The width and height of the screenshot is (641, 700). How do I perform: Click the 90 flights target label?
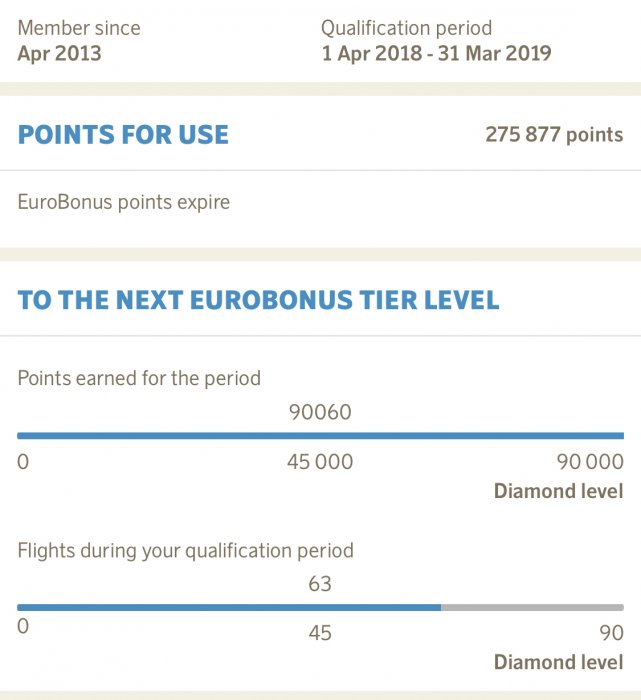611,633
